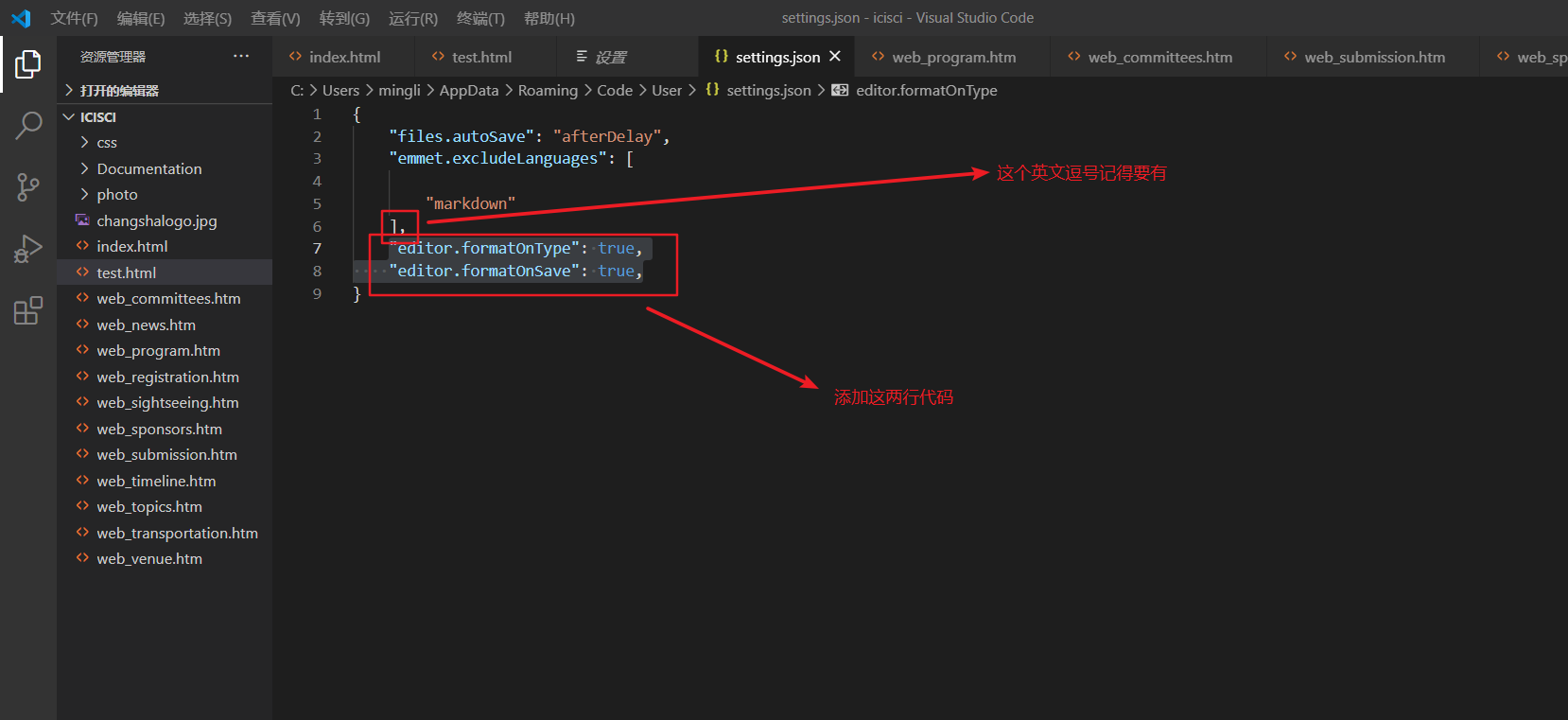The height and width of the screenshot is (720, 1568).
Task: Click the VS Code logo icon
Action: (21, 18)
